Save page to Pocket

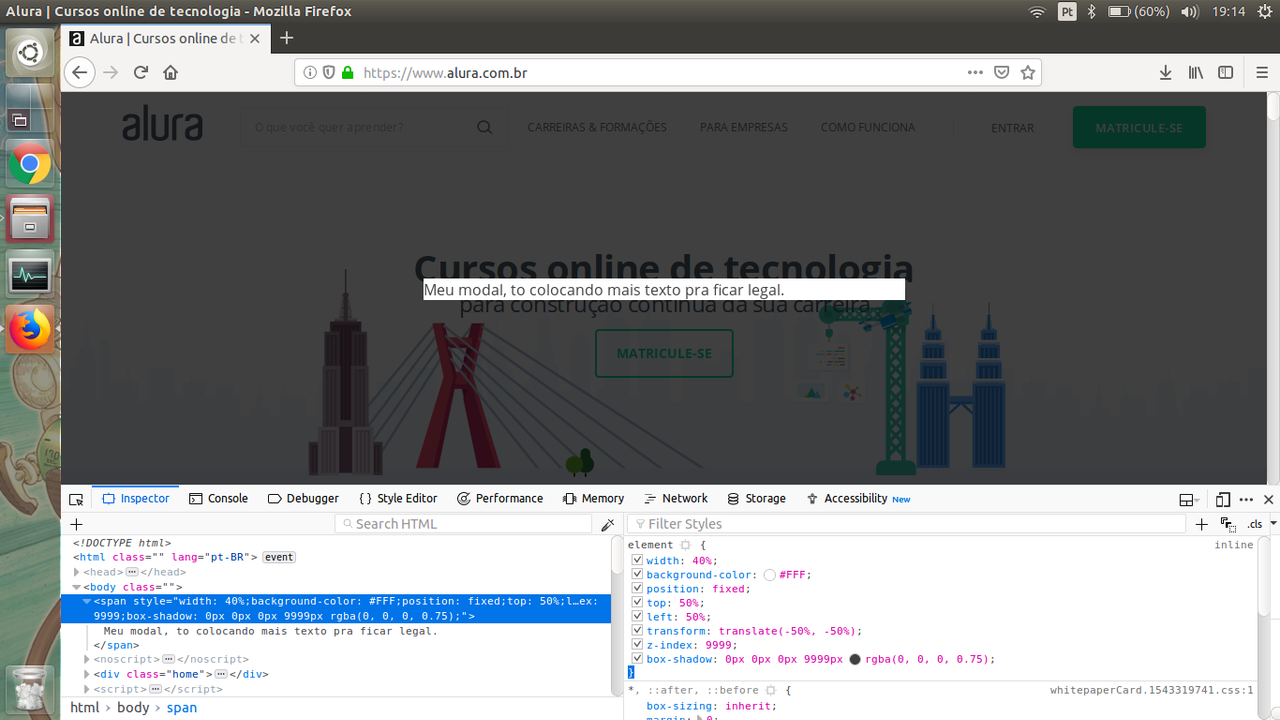coord(1001,72)
